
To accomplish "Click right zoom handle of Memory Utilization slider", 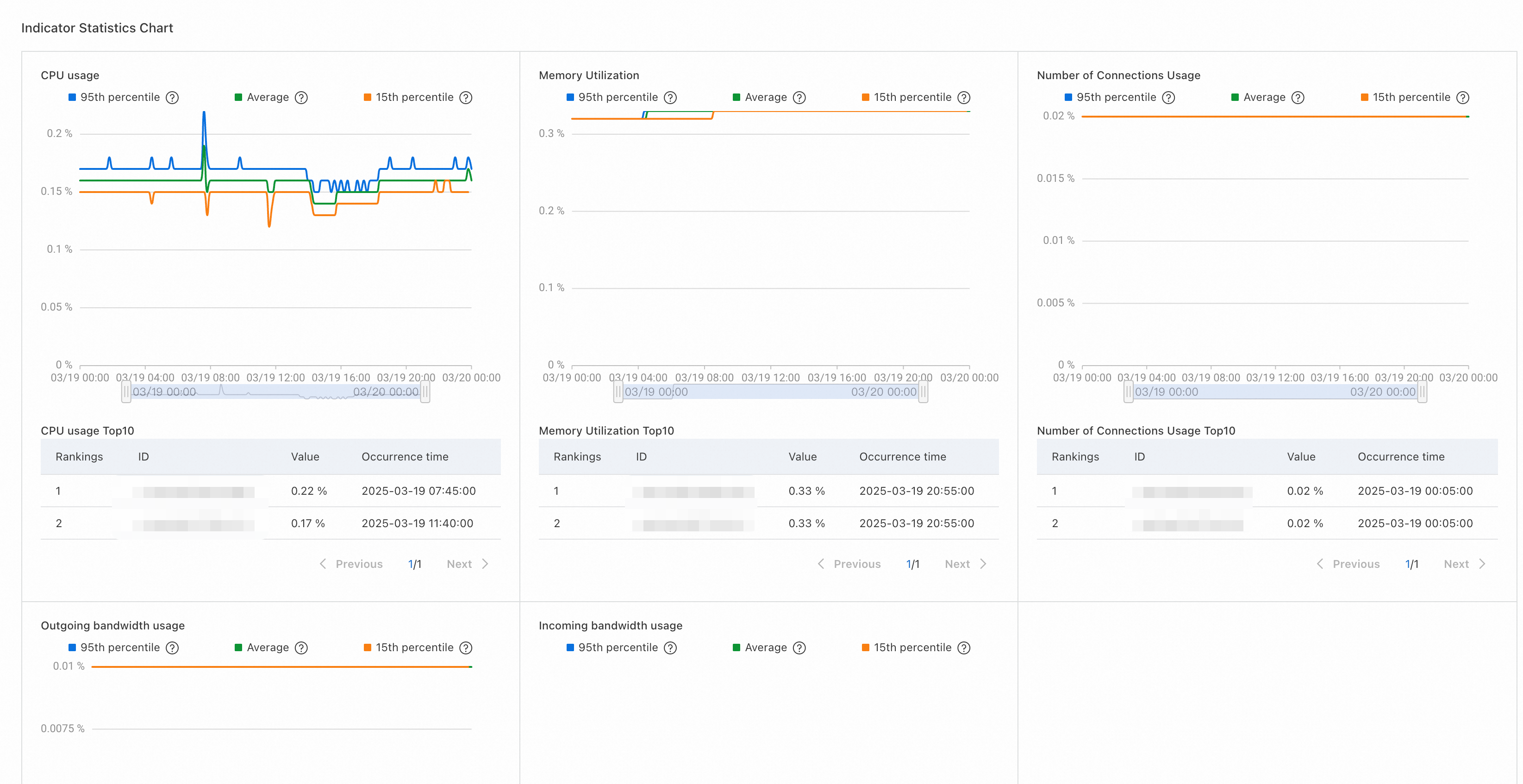I will tap(923, 392).
